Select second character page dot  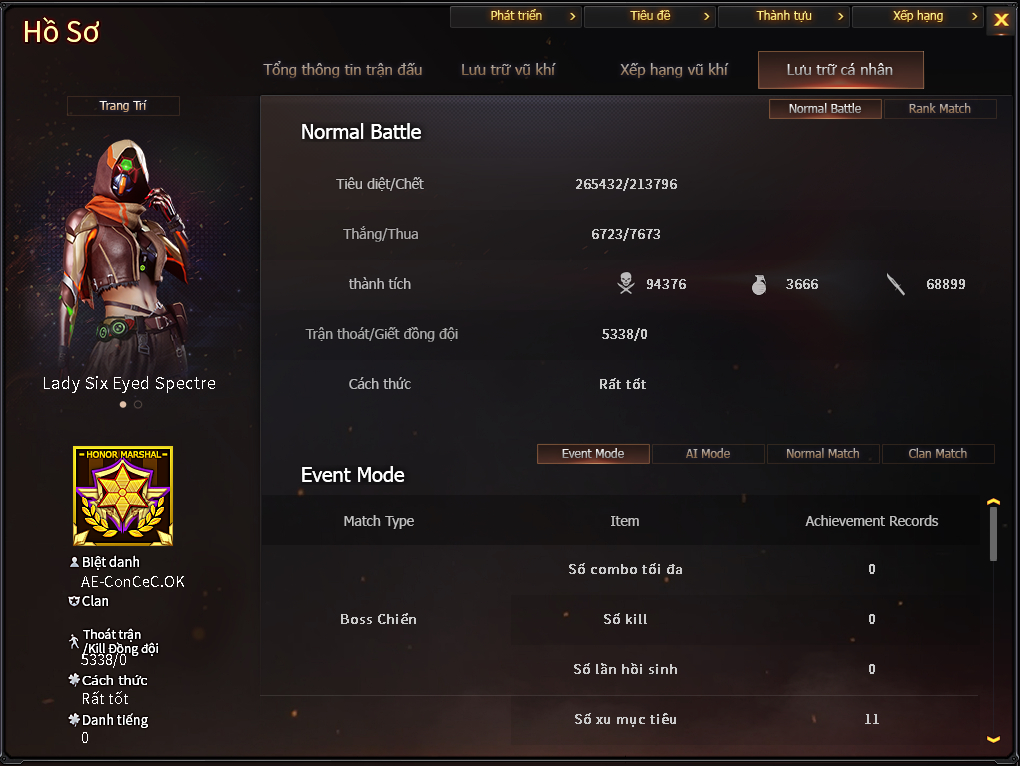point(138,404)
